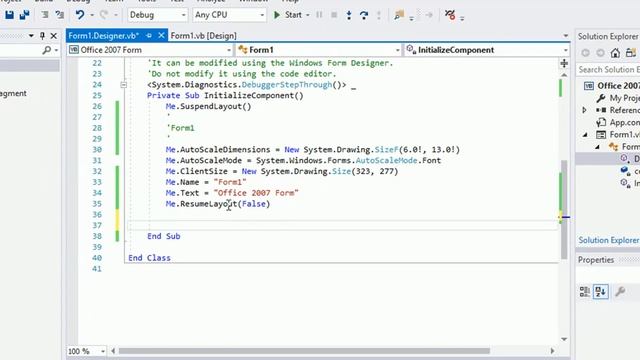This screenshot has width=640, height=360.
Task: Click the Redo arrow icon
Action: (104, 15)
